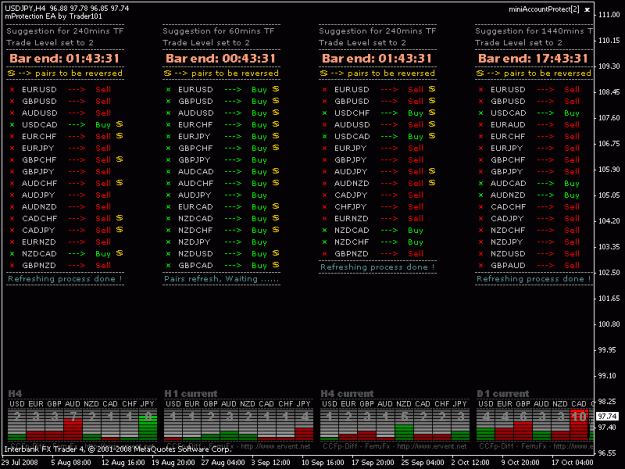Click the 29 Jul 2008 date label
The width and height of the screenshot is (625, 469).
click(x=20, y=462)
